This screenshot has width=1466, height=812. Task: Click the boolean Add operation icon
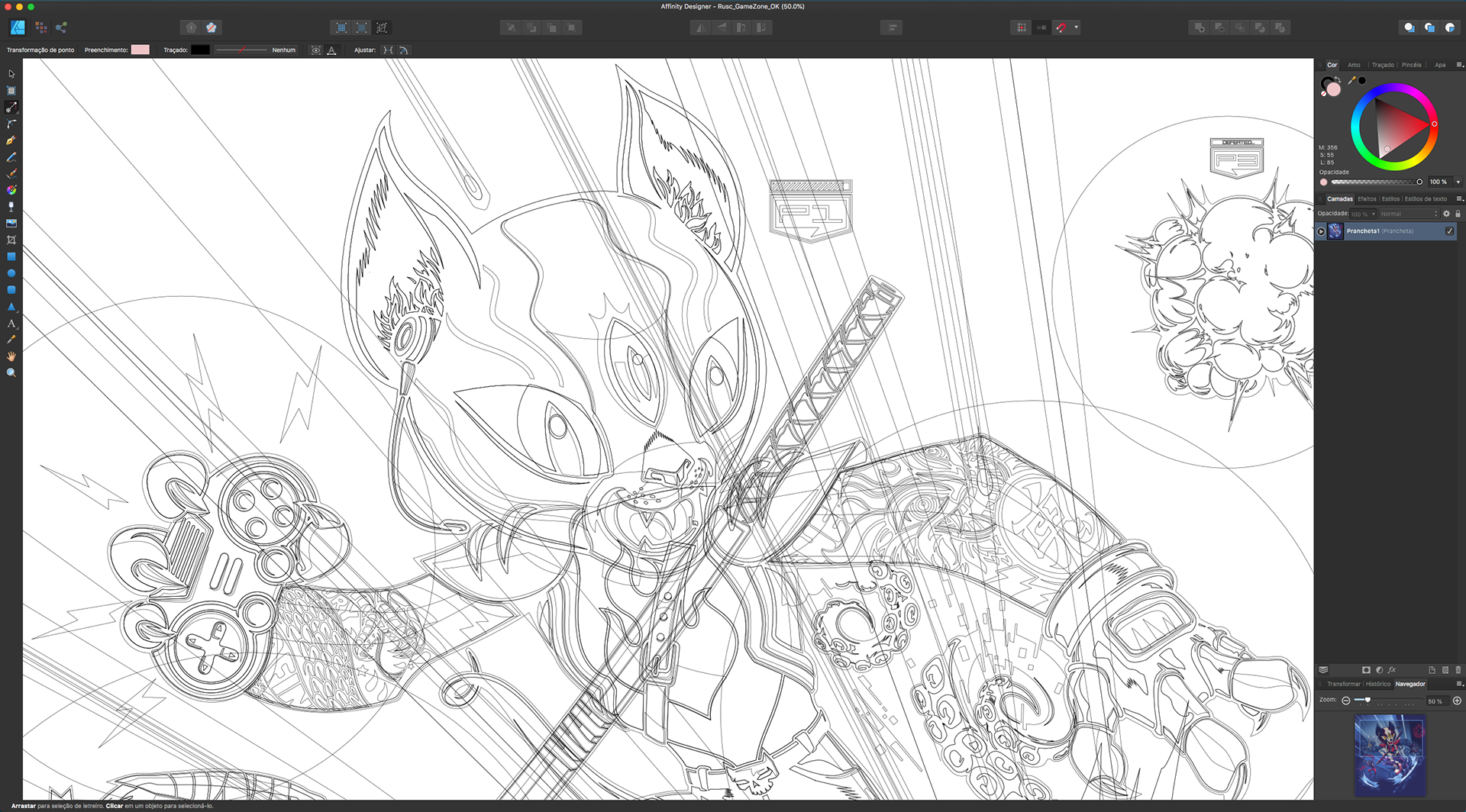1200,27
